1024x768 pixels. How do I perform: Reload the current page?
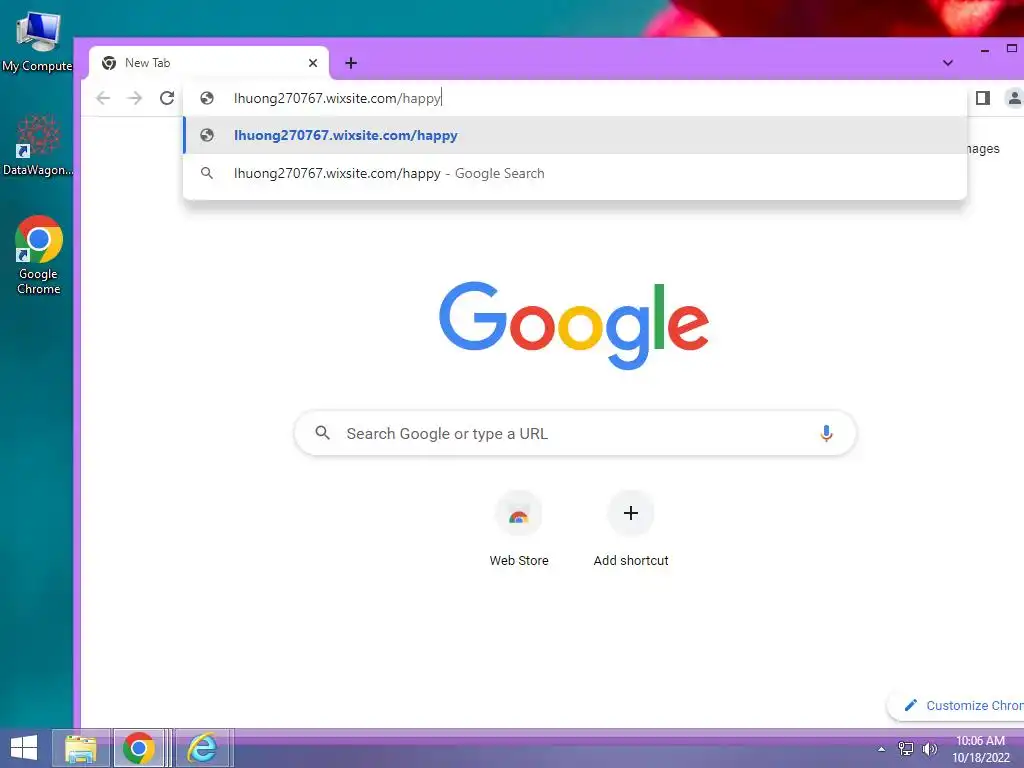tap(167, 98)
